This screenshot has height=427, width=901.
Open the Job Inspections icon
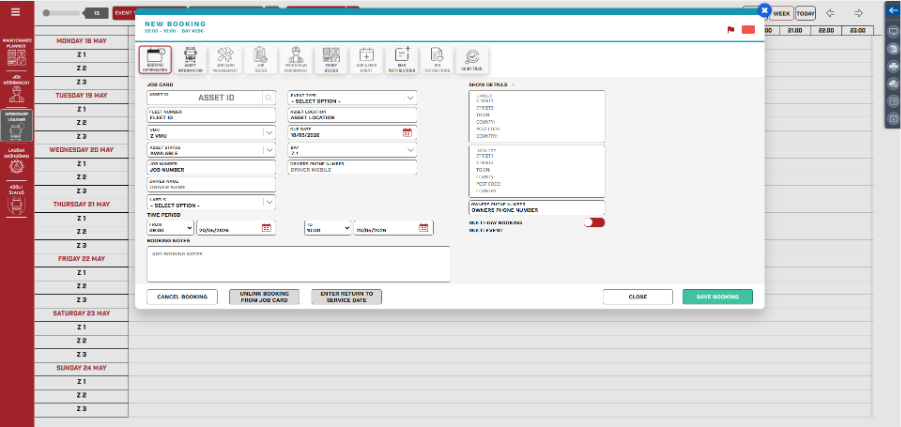pyautogui.click(x=437, y=60)
